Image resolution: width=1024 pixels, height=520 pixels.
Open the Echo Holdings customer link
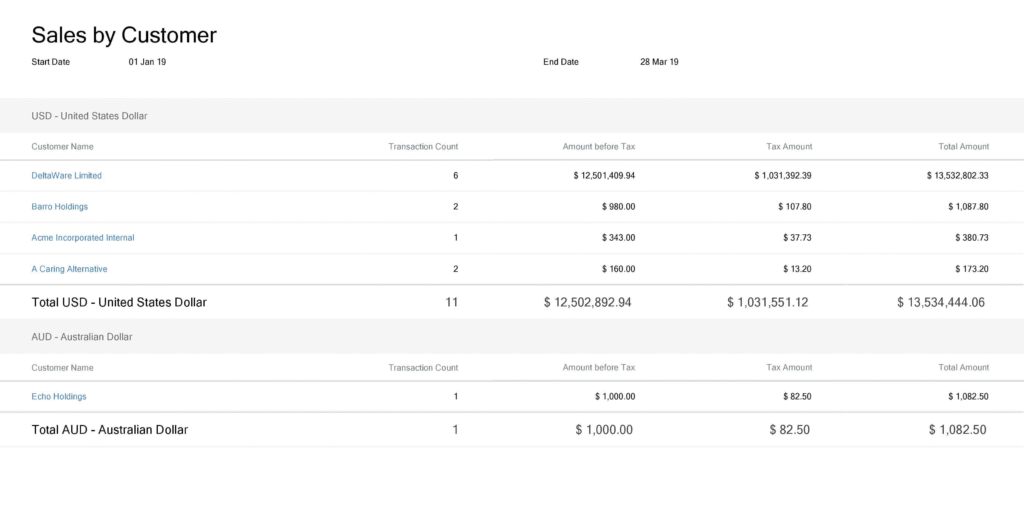click(59, 397)
